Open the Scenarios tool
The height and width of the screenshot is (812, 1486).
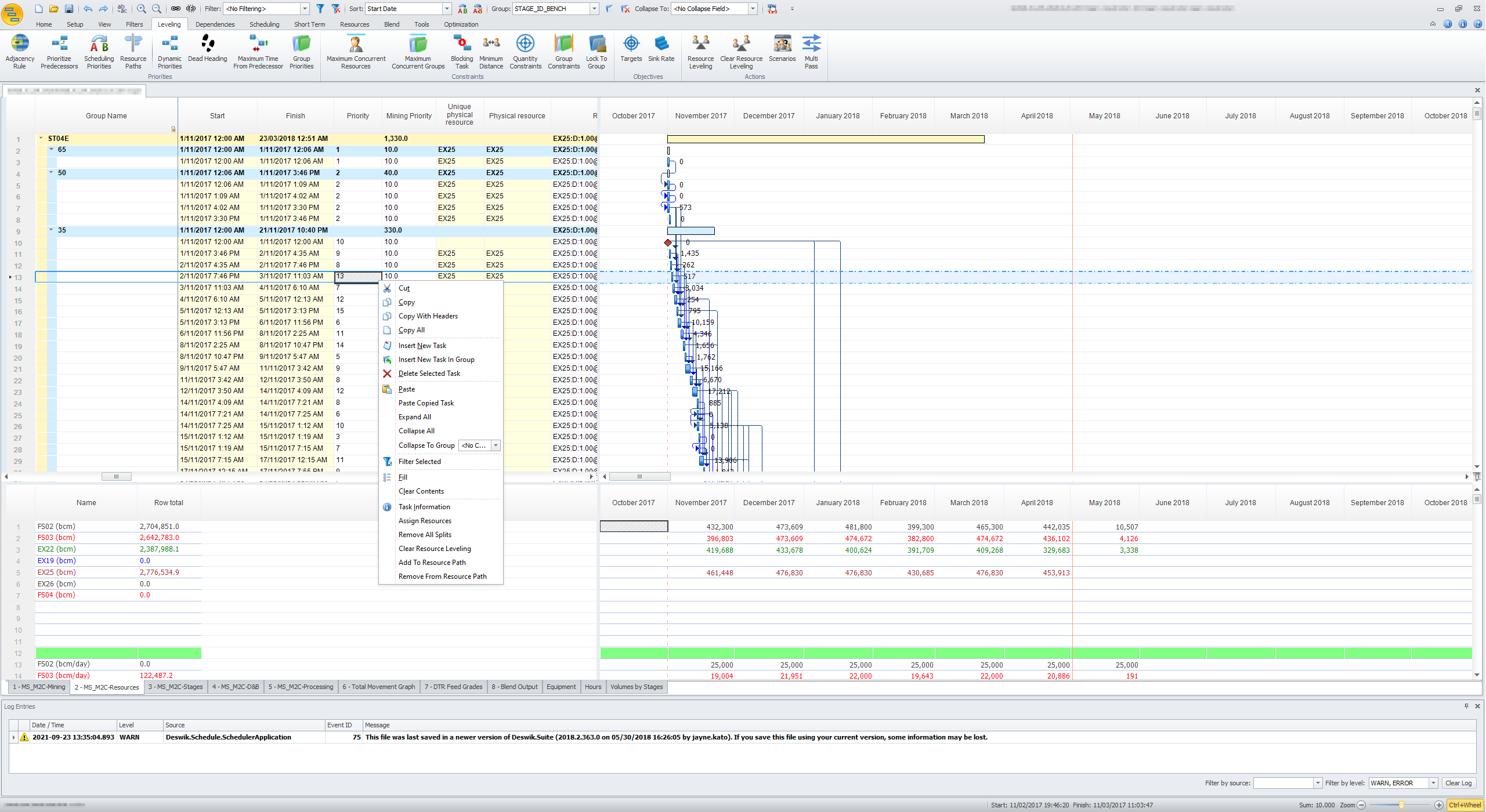click(x=782, y=52)
